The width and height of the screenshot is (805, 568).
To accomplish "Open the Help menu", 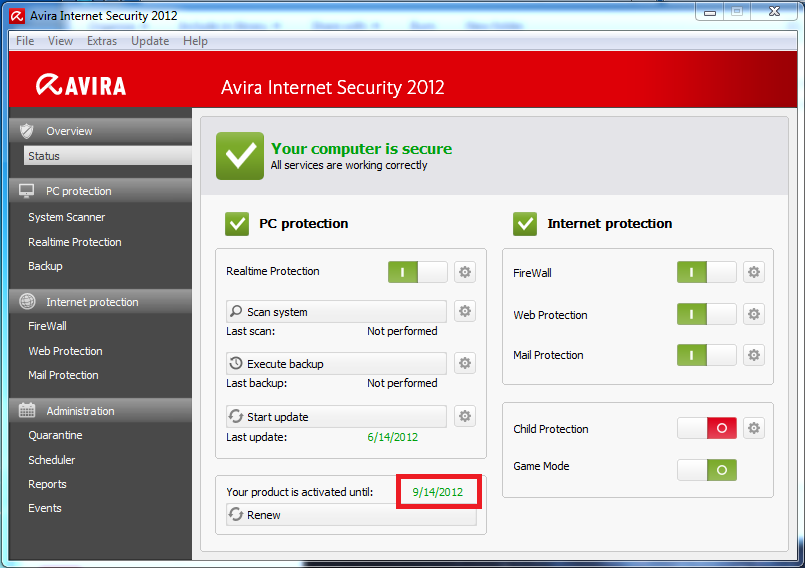I will point(195,41).
